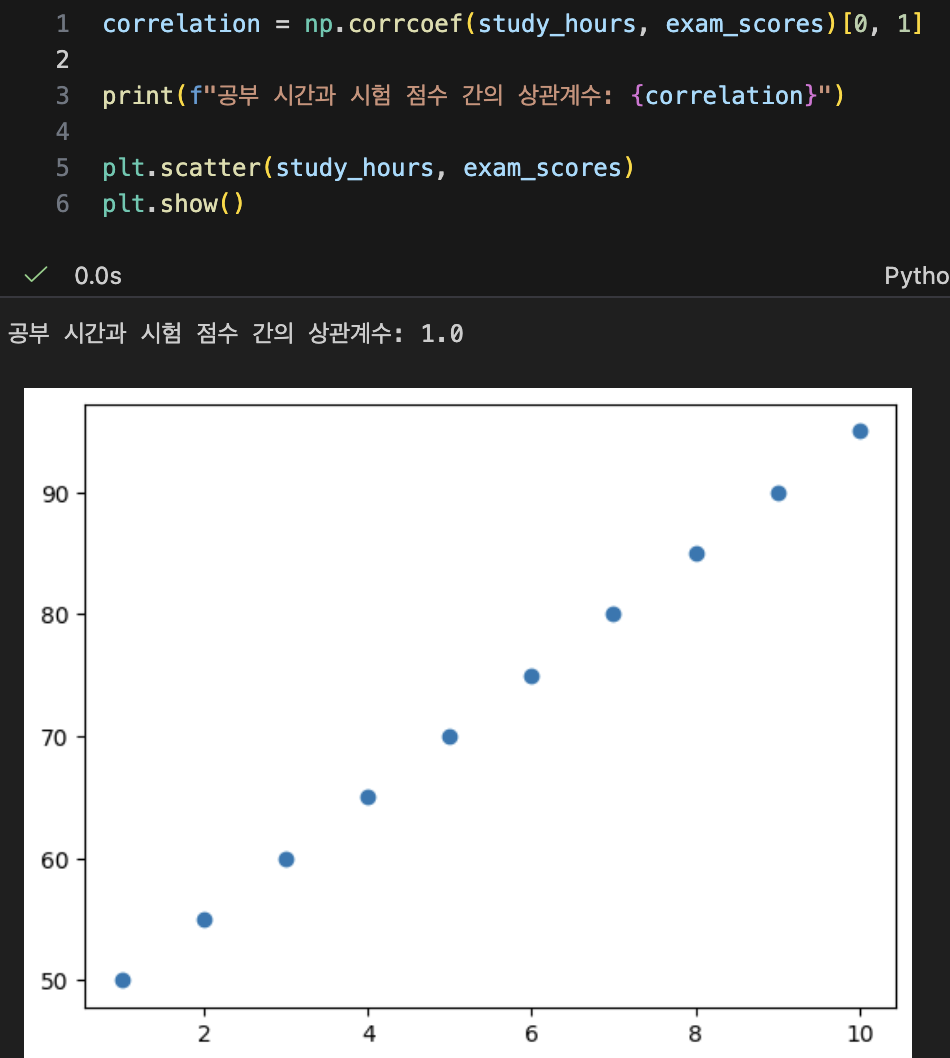950x1058 pixels.
Task: Click the word 'correlation' on line 1
Action: click(x=181, y=24)
